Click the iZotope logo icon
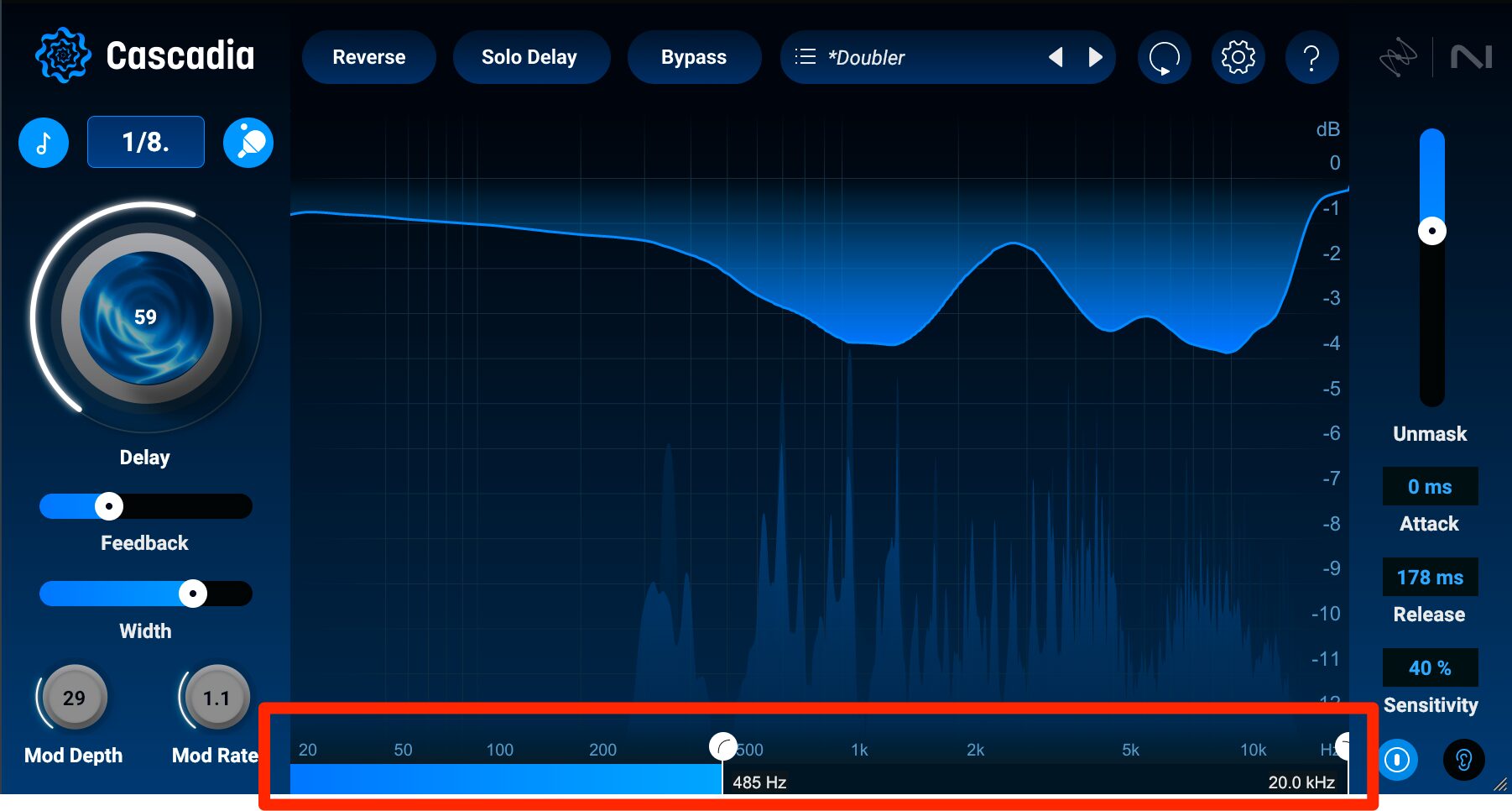This screenshot has height=811, width=1512. (x=1398, y=57)
